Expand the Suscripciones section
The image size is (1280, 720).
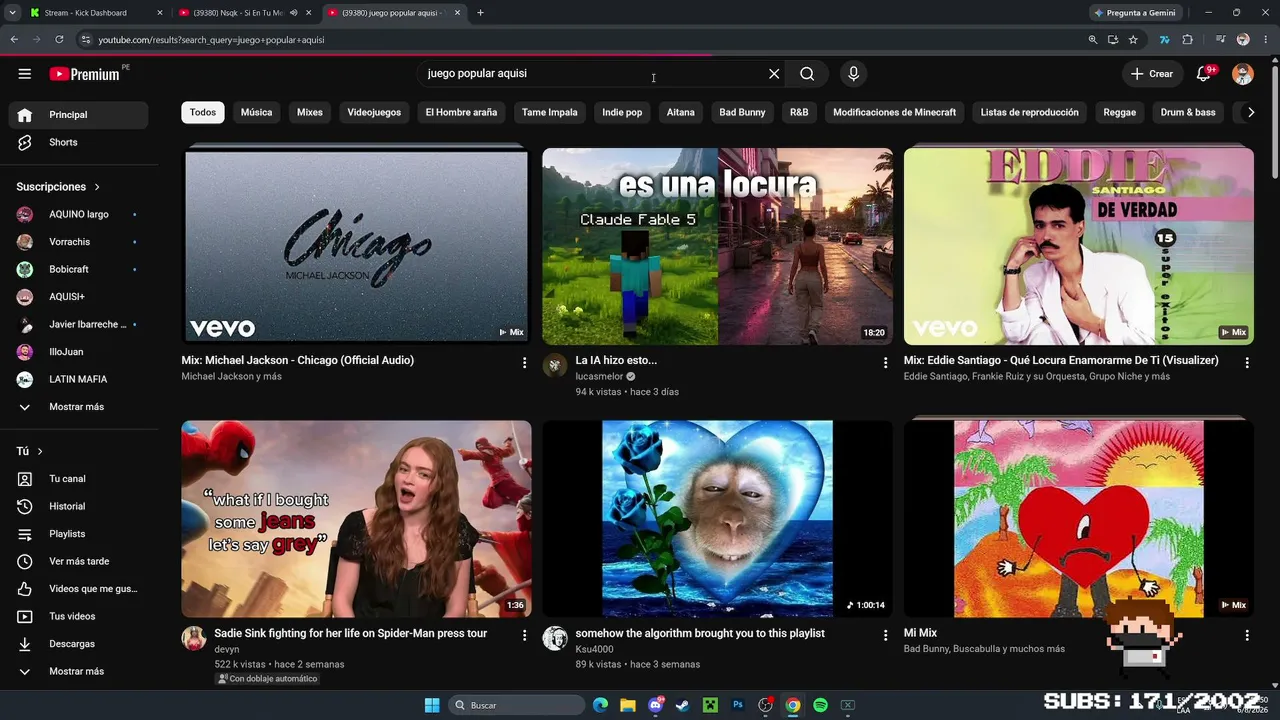click(x=59, y=187)
